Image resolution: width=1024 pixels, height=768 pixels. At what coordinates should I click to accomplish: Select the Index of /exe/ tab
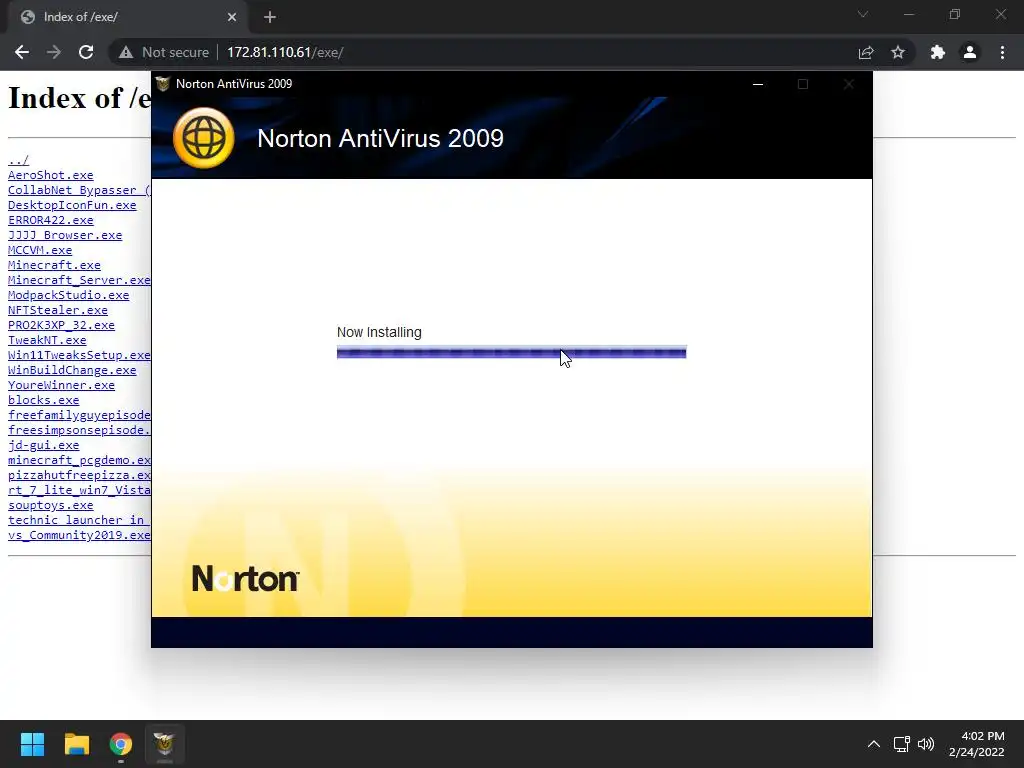click(x=128, y=18)
